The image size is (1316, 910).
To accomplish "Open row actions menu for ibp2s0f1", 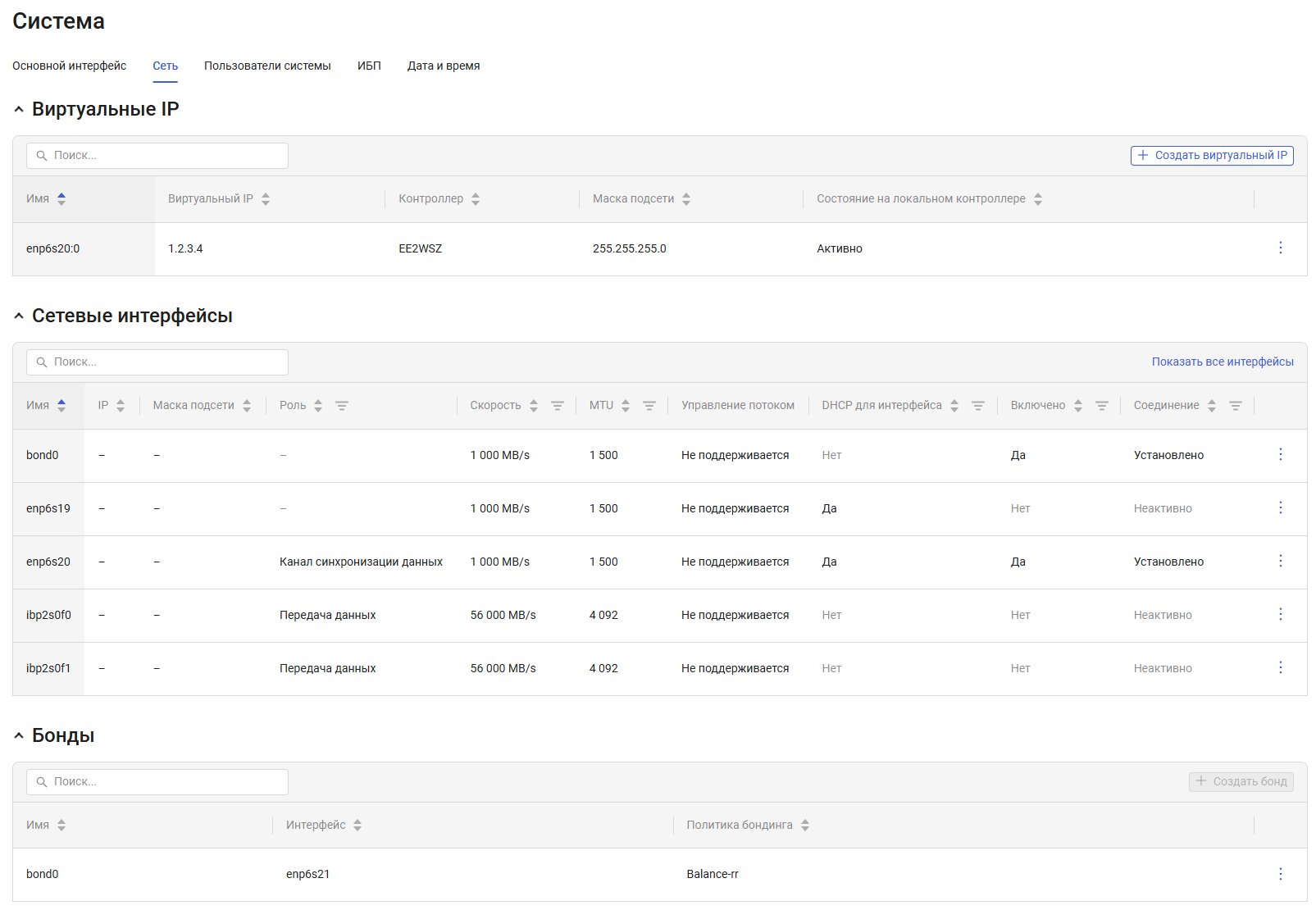I will (x=1280, y=667).
